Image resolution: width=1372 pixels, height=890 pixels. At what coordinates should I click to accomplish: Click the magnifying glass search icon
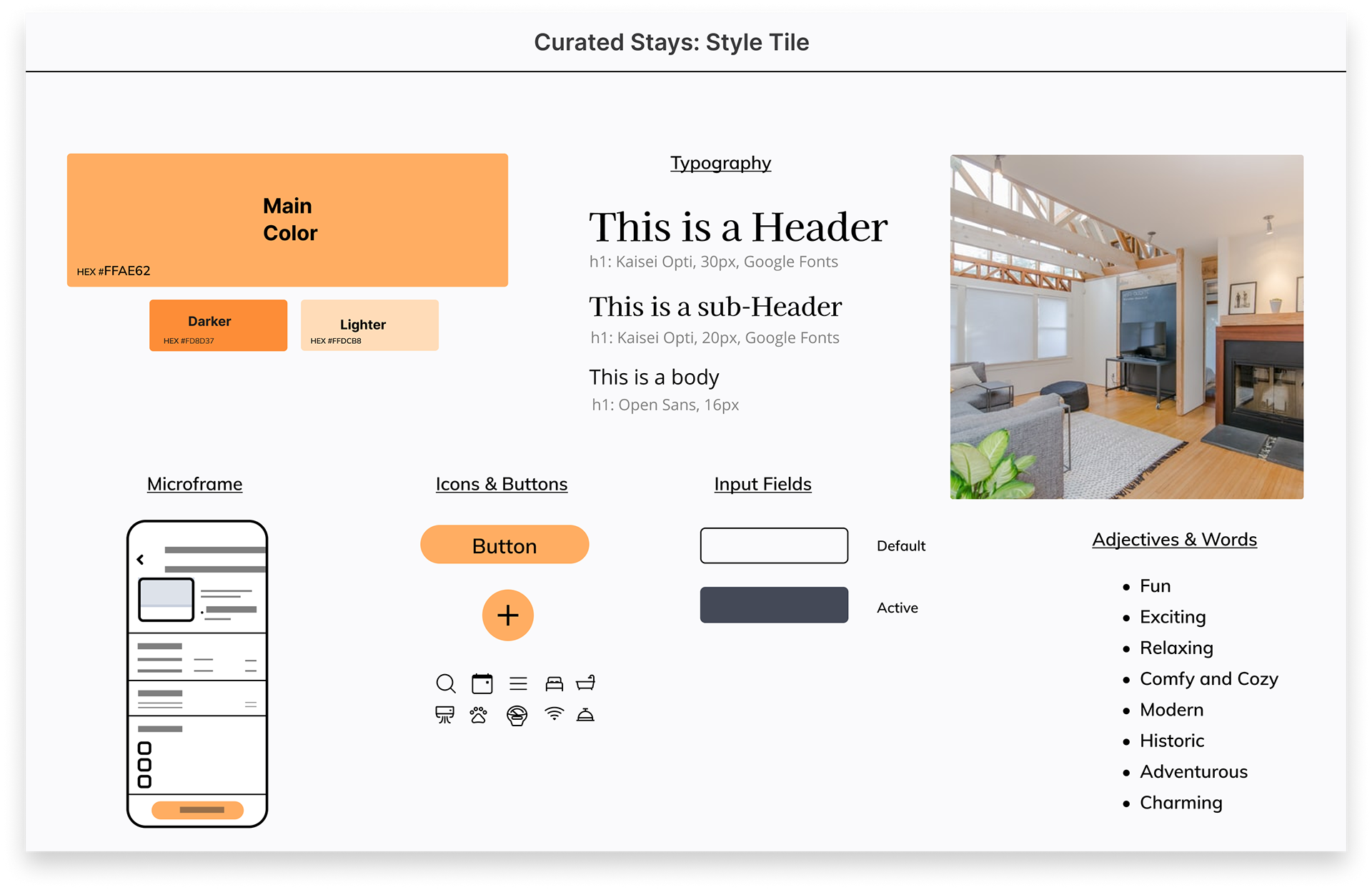tap(446, 684)
